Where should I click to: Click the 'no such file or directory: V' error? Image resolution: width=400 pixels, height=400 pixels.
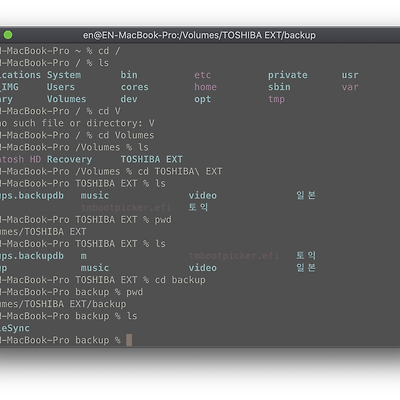(x=77, y=123)
